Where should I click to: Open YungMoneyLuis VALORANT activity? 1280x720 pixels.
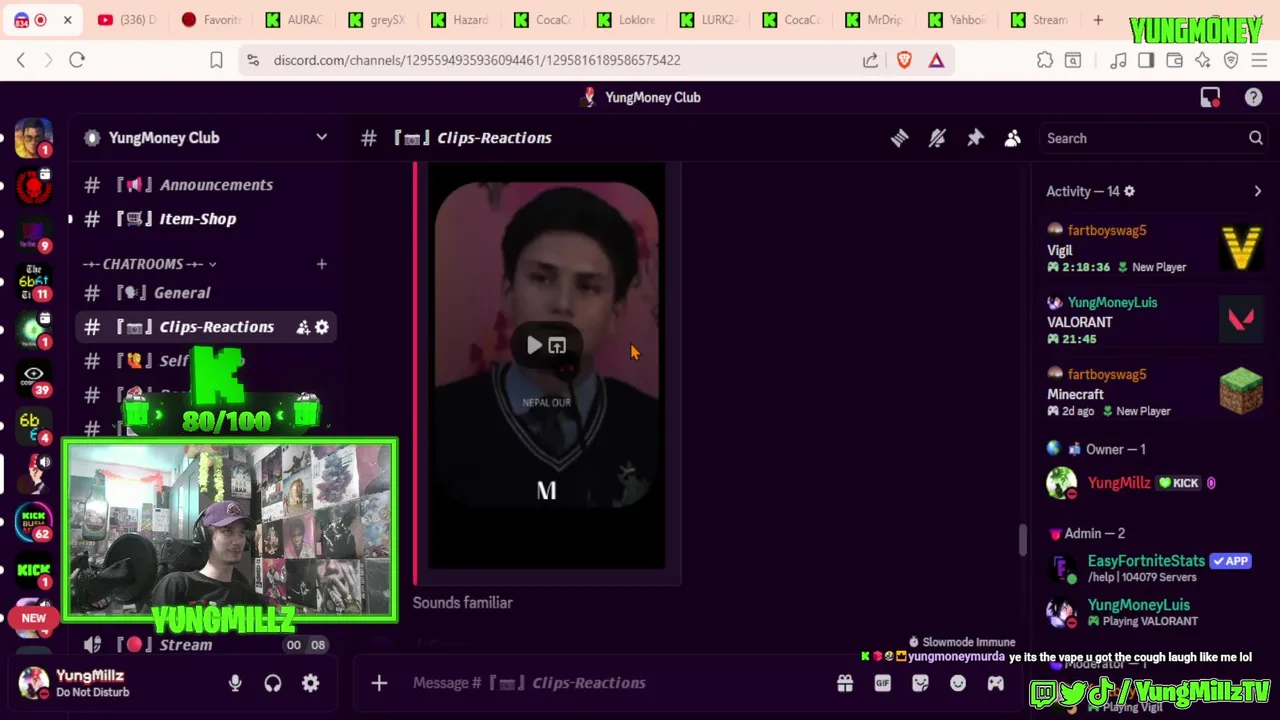tap(1153, 320)
